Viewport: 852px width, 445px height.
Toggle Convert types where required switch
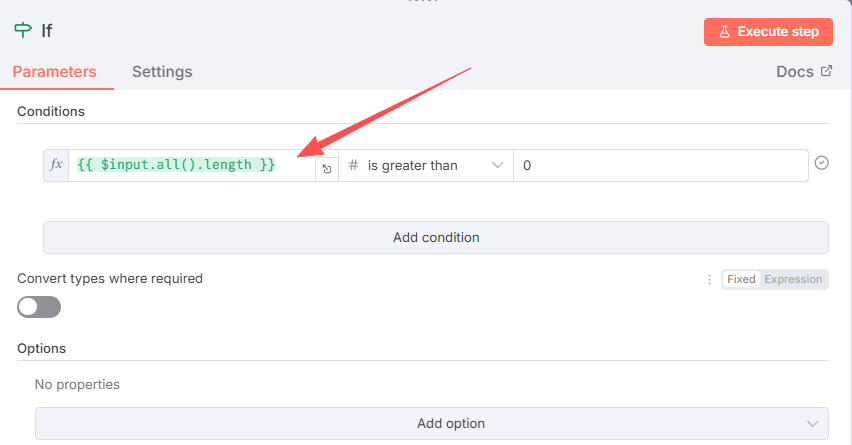[39, 307]
